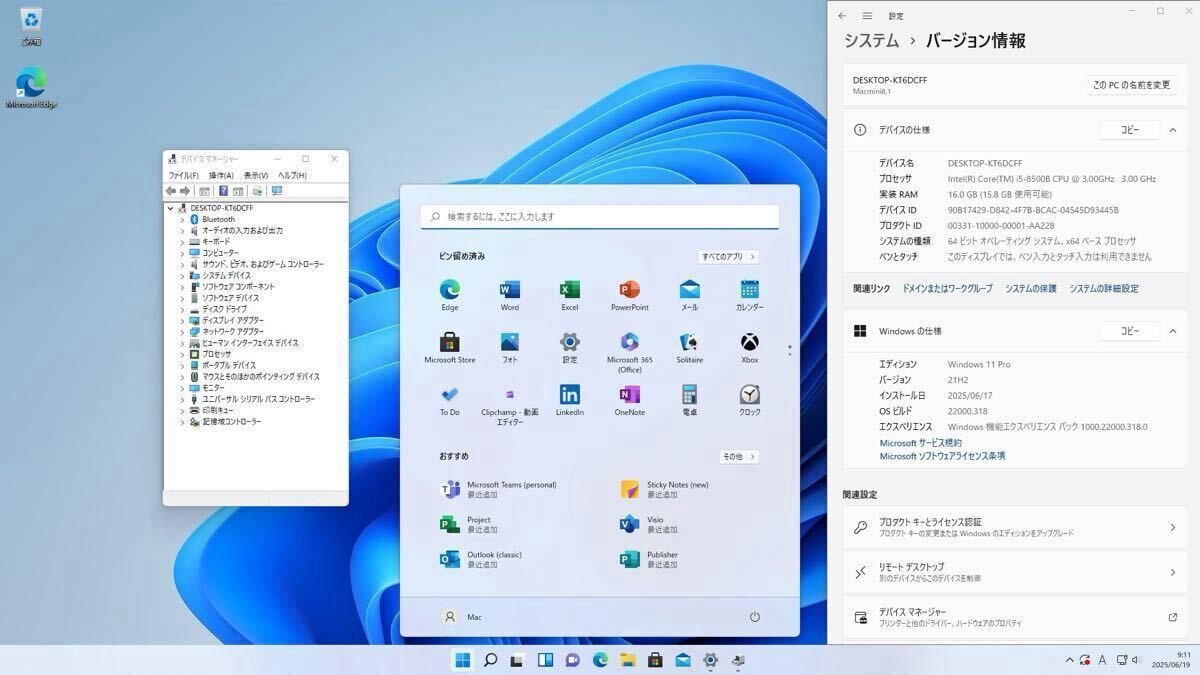The height and width of the screenshot is (675, 1200).
Task: Open the メール app icon
Action: (x=690, y=290)
